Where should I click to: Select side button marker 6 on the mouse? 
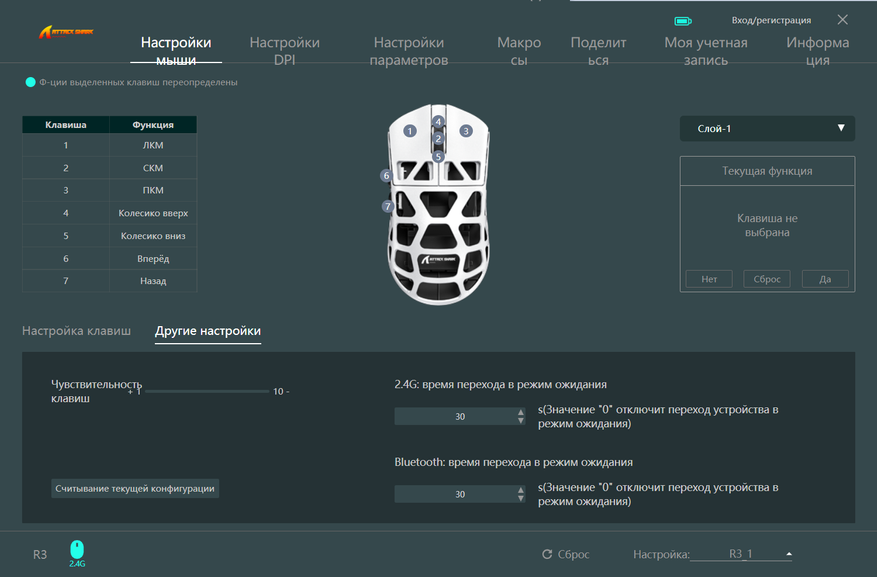(386, 176)
